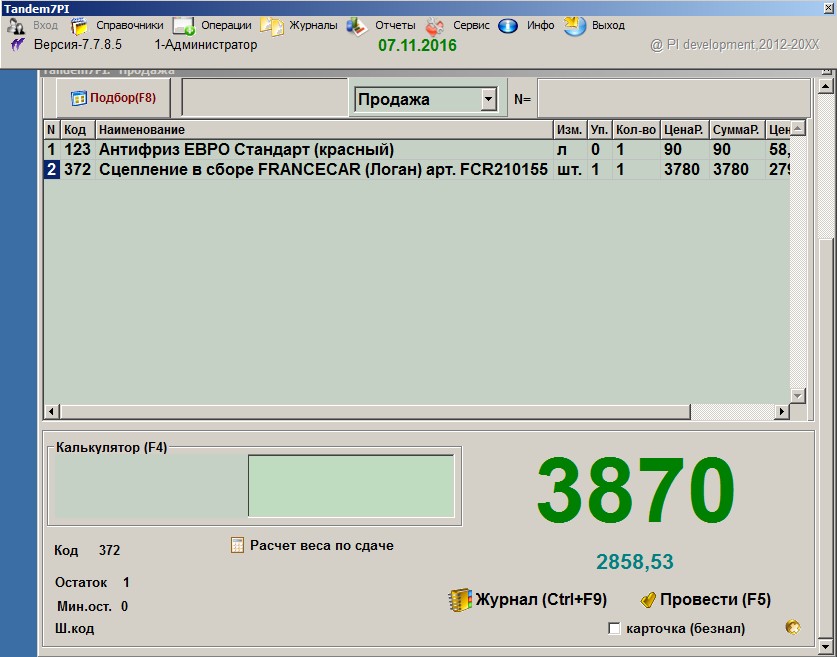Enable карточка (безнал) checkbox
837x657 pixels.
coord(614,629)
